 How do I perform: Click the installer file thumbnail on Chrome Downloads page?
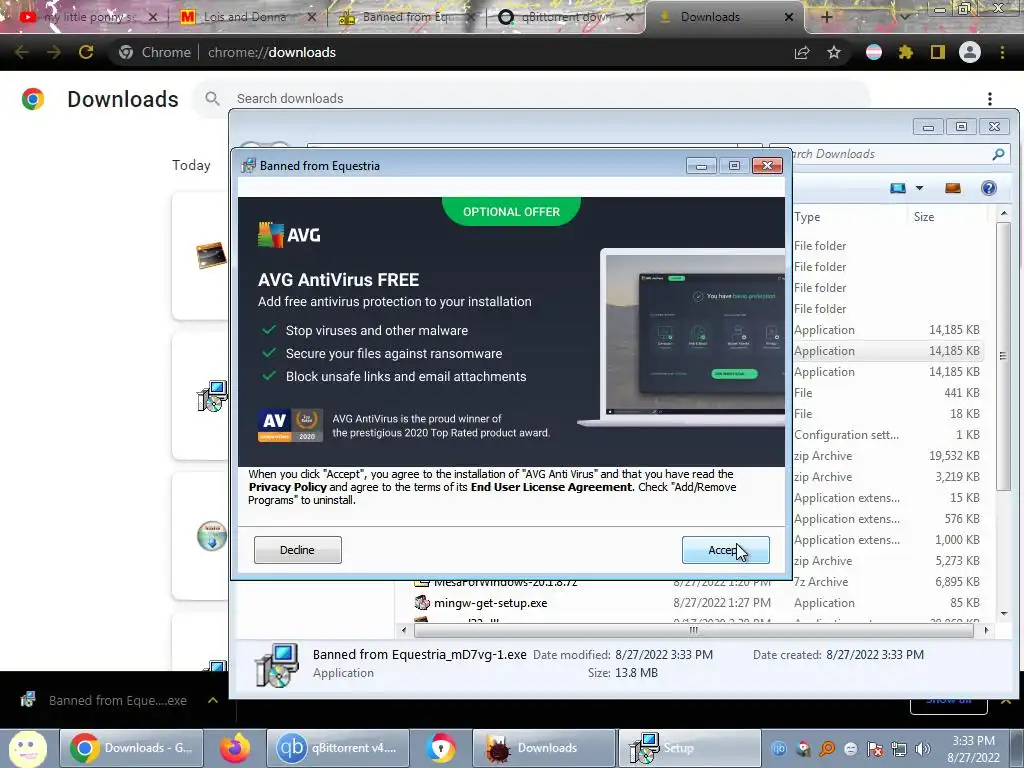pyautogui.click(x=212, y=396)
